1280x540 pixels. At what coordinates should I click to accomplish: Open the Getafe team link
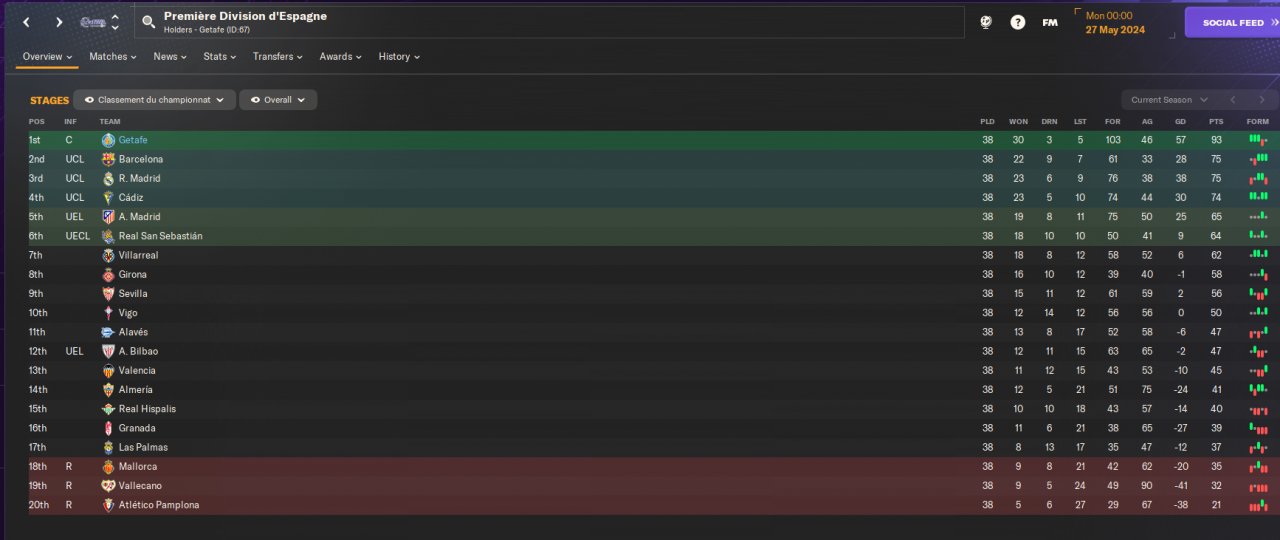click(x=133, y=140)
